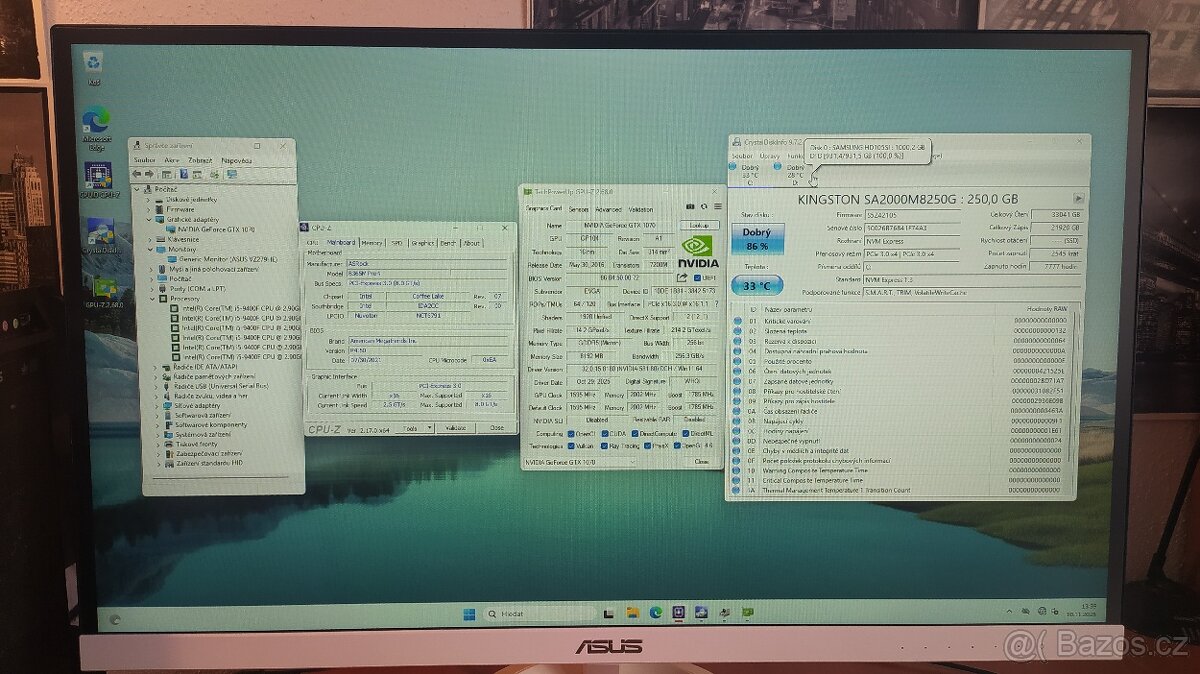Toggle the Ray Tracing checkbox in GPU-Z
This screenshot has width=1200, height=674.
[605, 448]
